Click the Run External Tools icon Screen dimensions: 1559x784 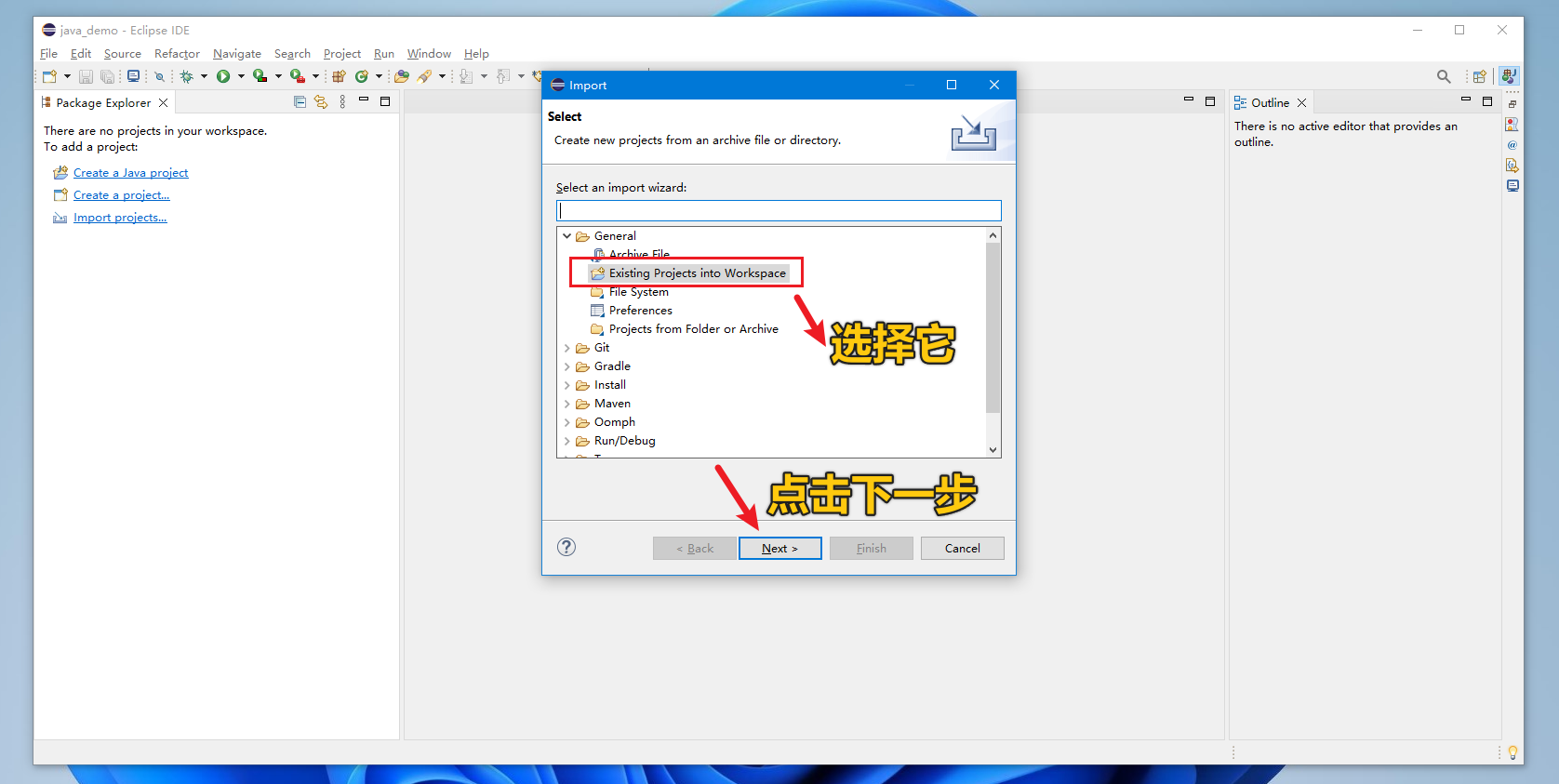pyautogui.click(x=298, y=76)
